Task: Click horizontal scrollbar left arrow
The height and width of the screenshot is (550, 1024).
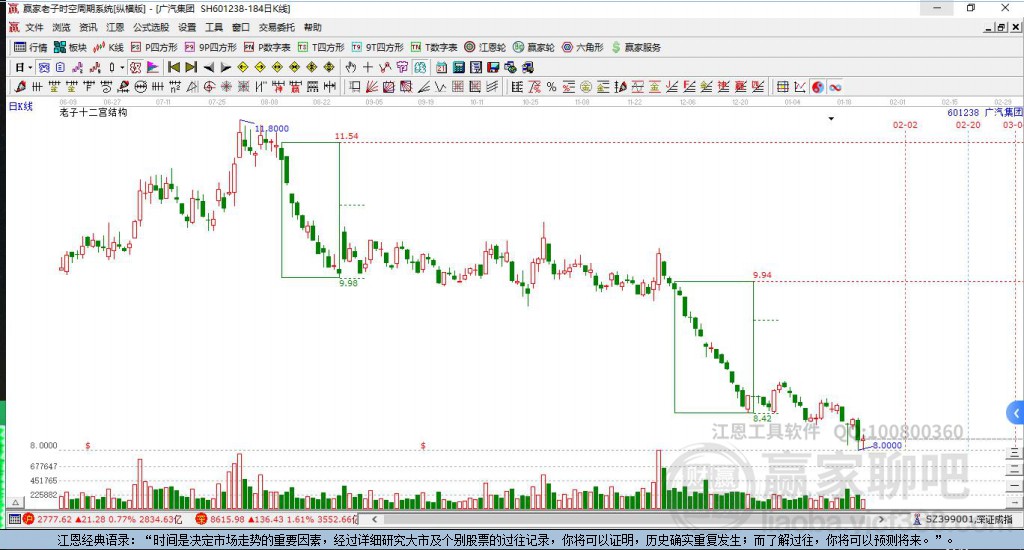Action: pos(374,519)
